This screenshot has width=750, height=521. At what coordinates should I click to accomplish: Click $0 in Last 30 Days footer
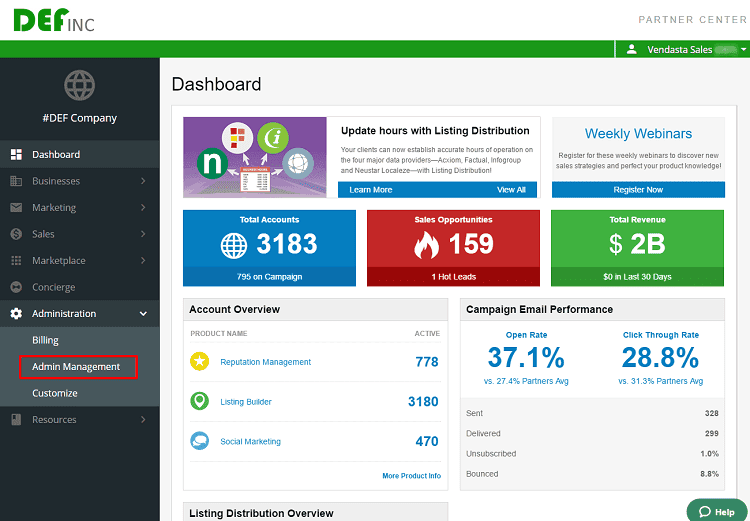tap(637, 277)
